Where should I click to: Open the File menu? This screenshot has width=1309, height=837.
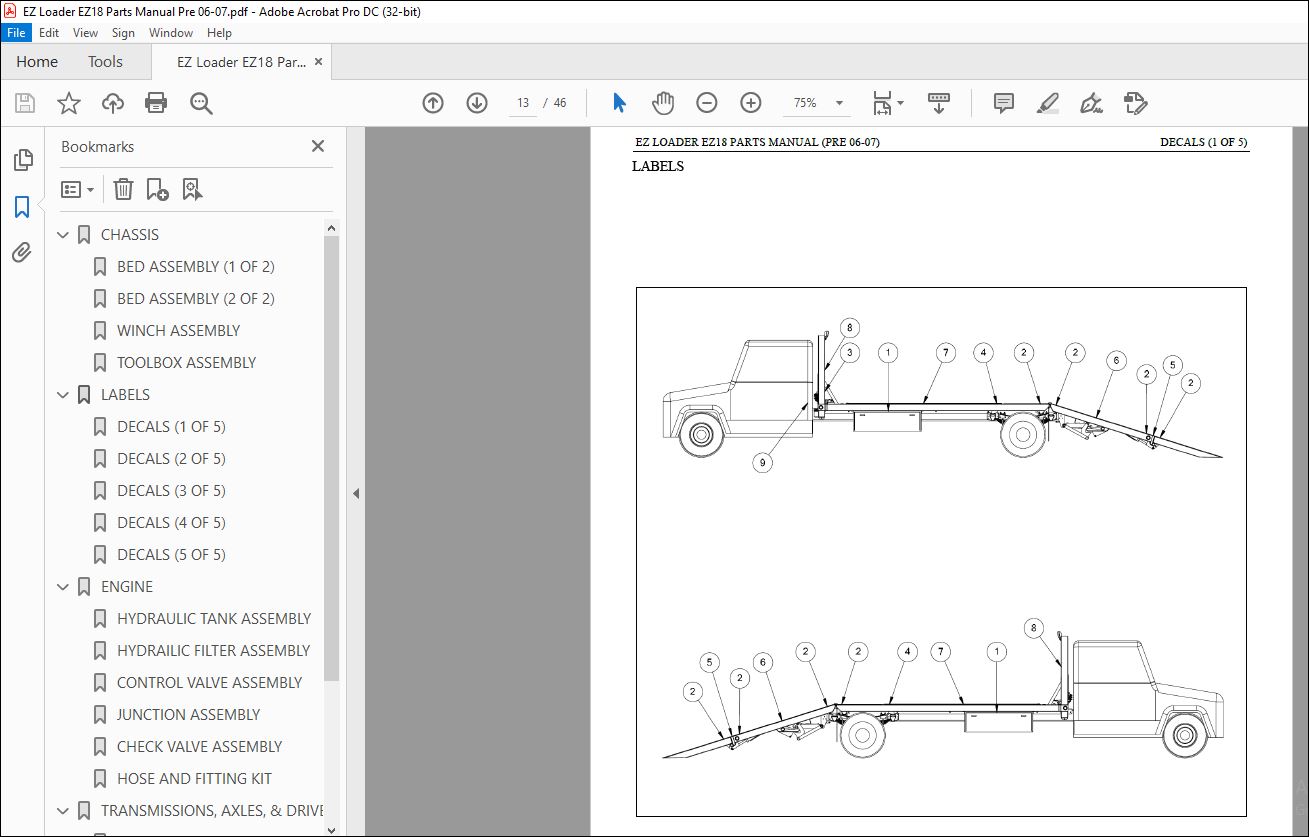tap(17, 32)
